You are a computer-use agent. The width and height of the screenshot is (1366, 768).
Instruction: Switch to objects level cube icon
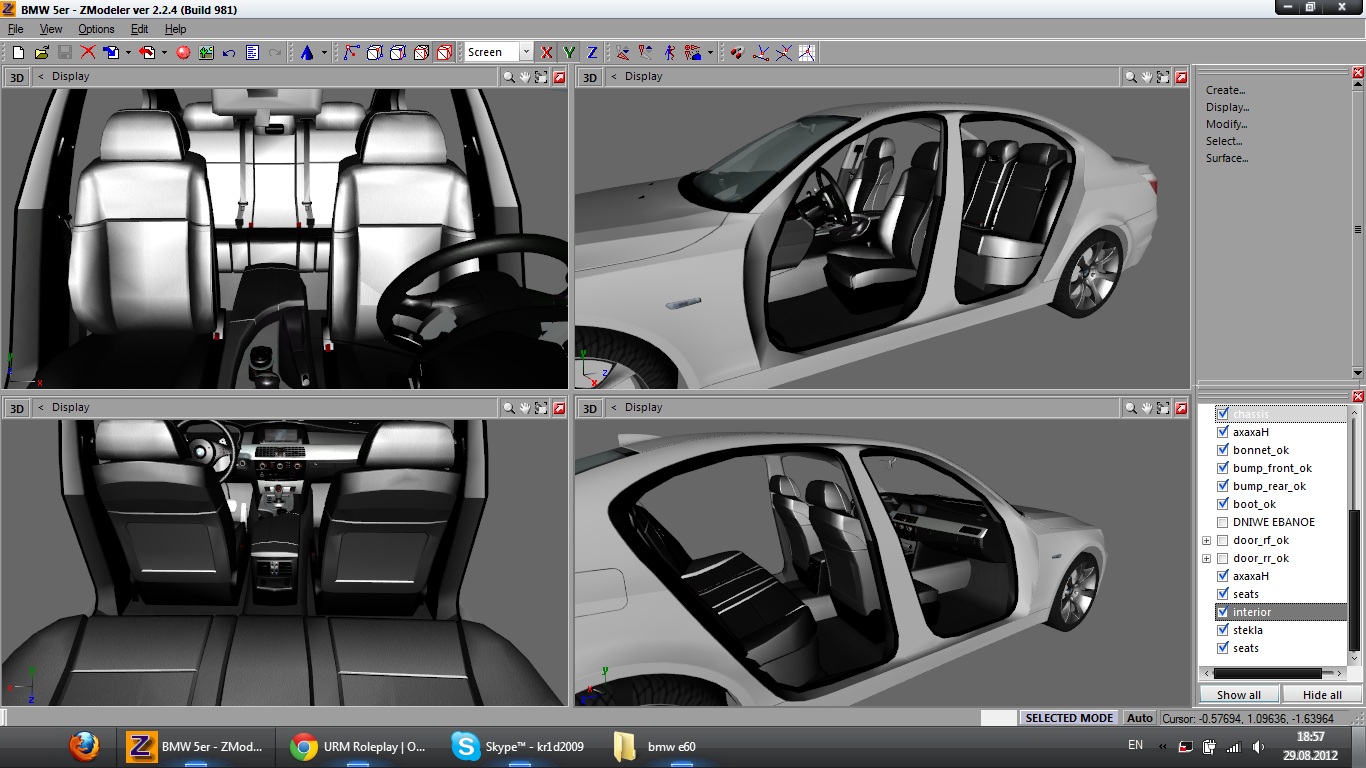pyautogui.click(x=421, y=52)
